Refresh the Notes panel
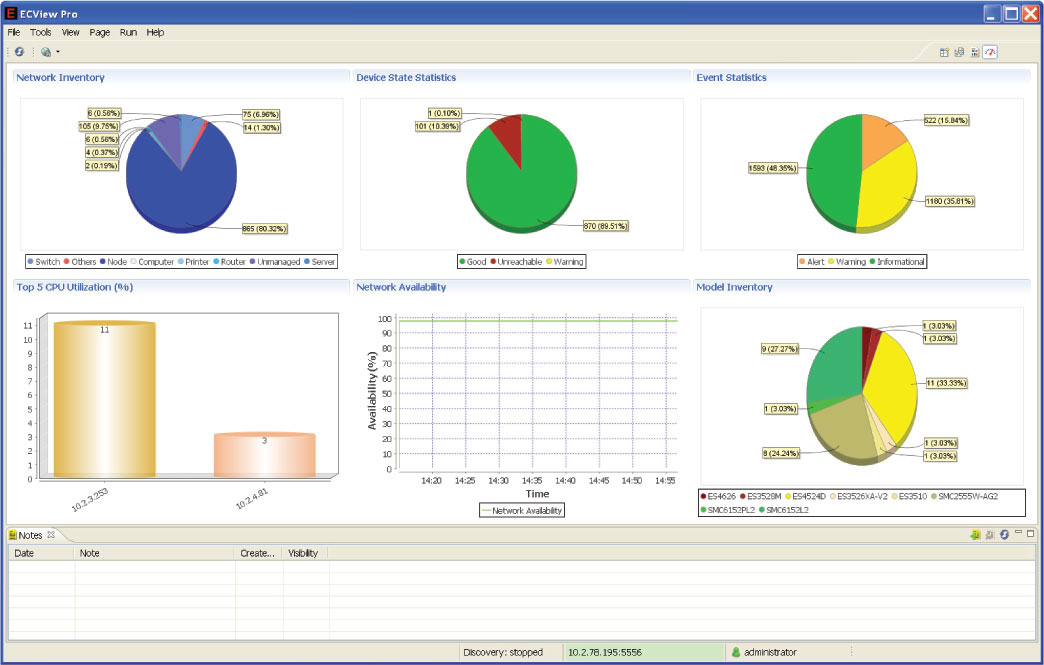1044x665 pixels. click(x=1004, y=534)
